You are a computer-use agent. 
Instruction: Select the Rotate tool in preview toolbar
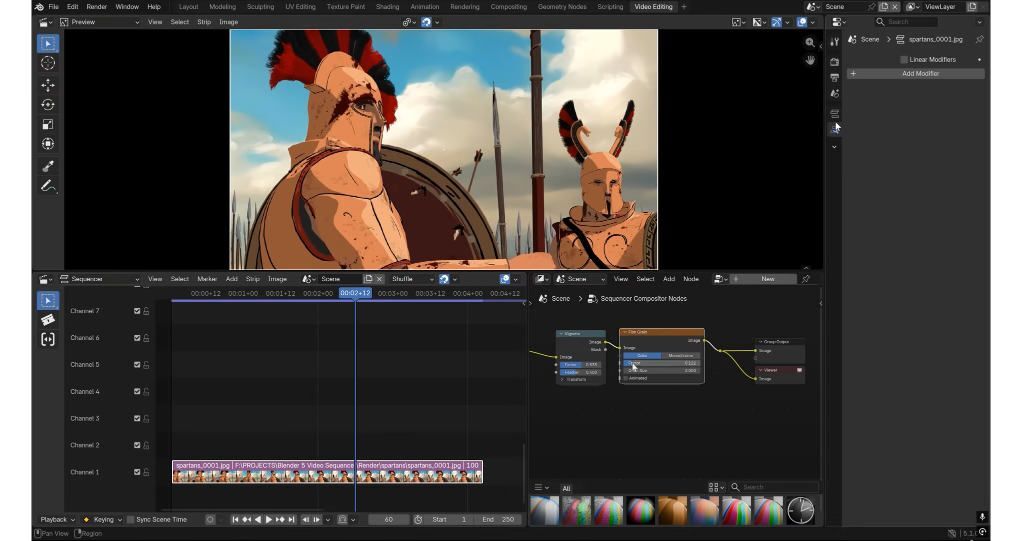[x=47, y=105]
